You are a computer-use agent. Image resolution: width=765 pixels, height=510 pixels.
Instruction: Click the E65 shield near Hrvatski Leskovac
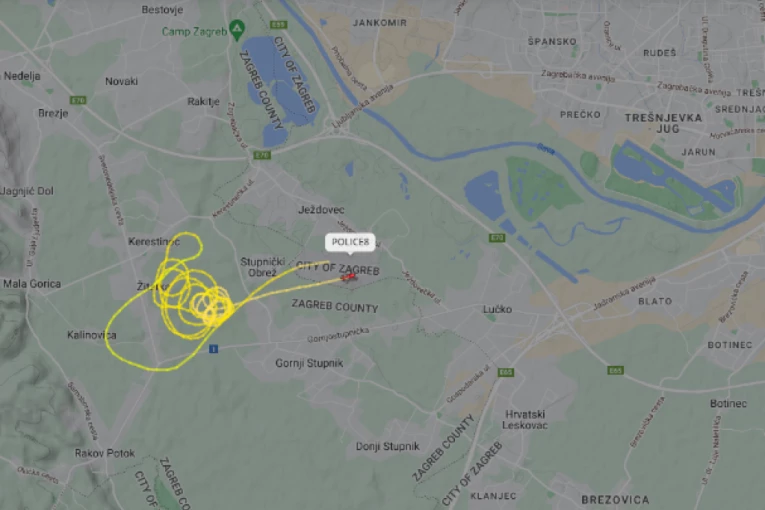coord(505,372)
